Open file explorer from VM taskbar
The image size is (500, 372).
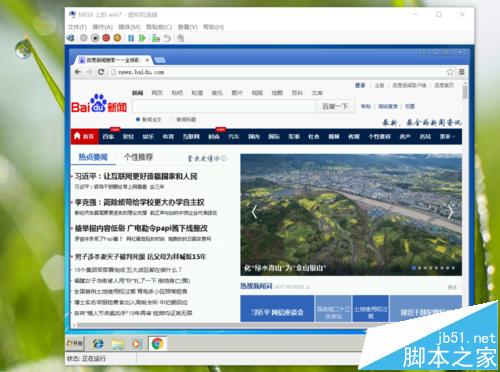pyautogui.click(x=117, y=343)
